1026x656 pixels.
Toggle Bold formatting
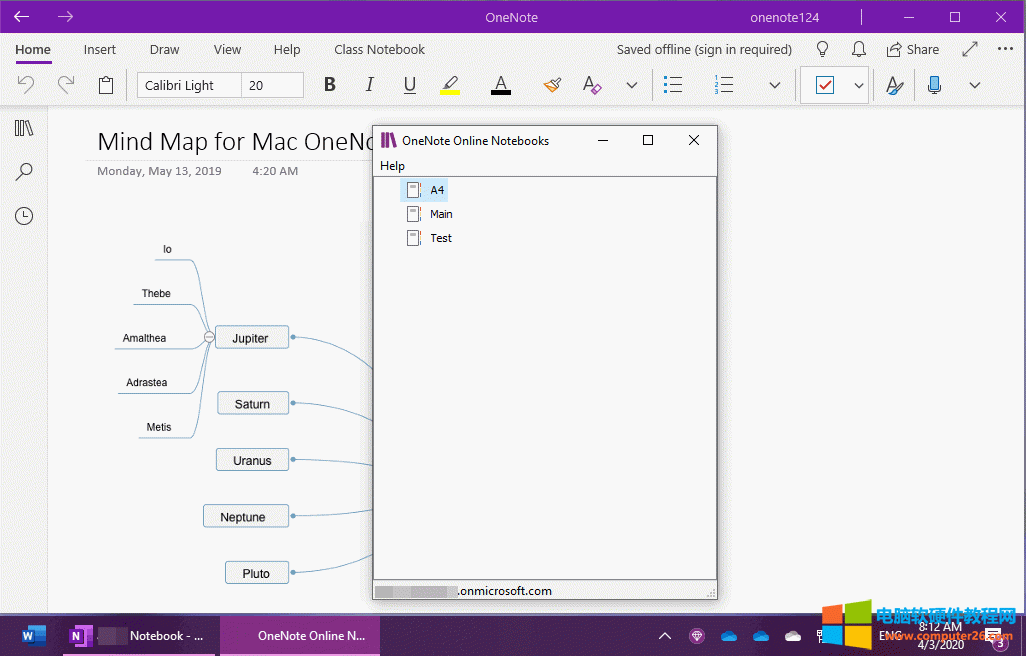point(330,85)
